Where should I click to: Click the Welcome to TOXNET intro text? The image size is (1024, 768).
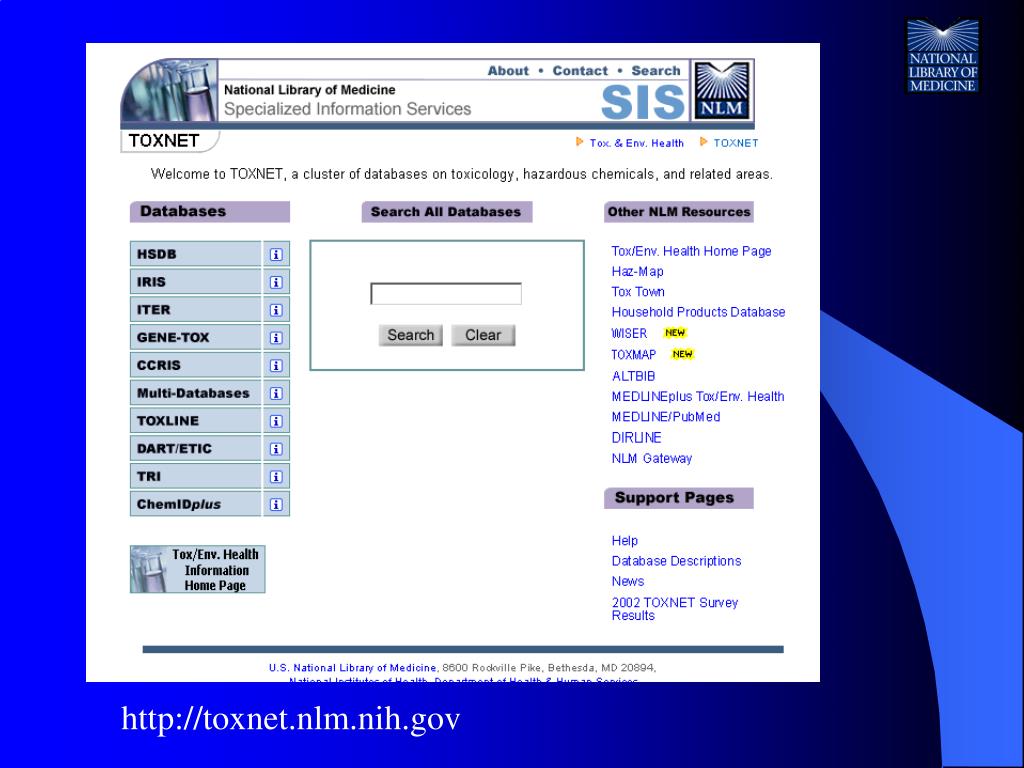point(462,174)
